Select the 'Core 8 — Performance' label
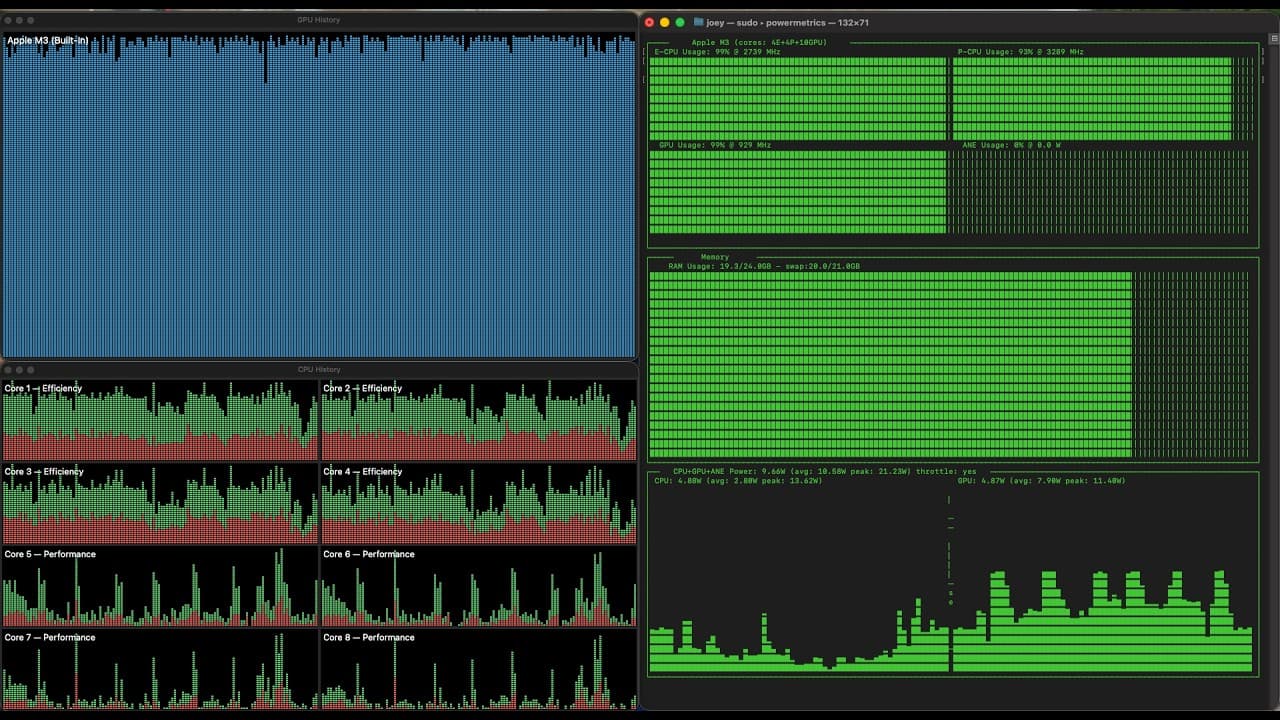This screenshot has width=1280, height=720. (x=369, y=637)
